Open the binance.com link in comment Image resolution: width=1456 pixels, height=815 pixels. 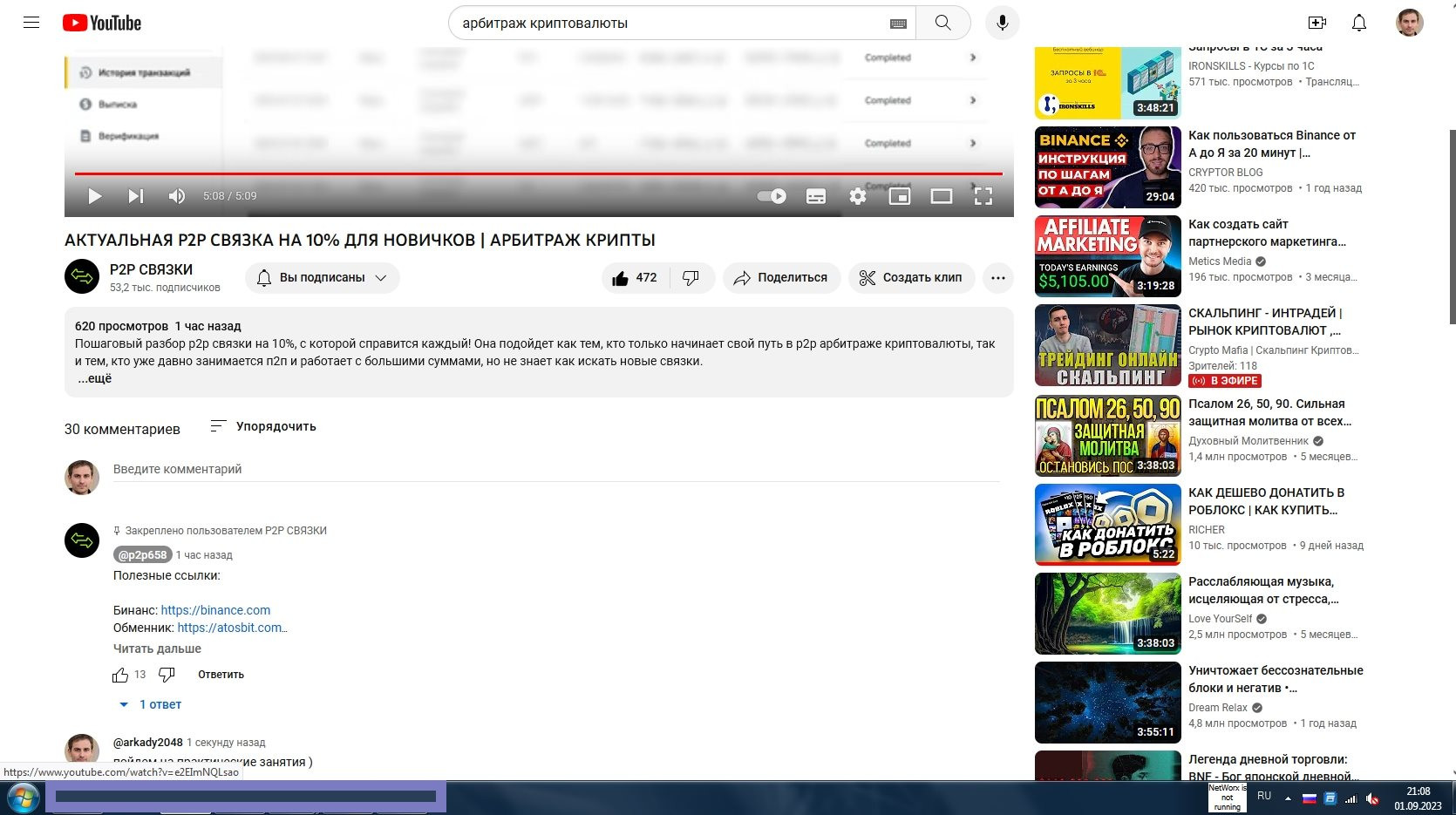(215, 610)
